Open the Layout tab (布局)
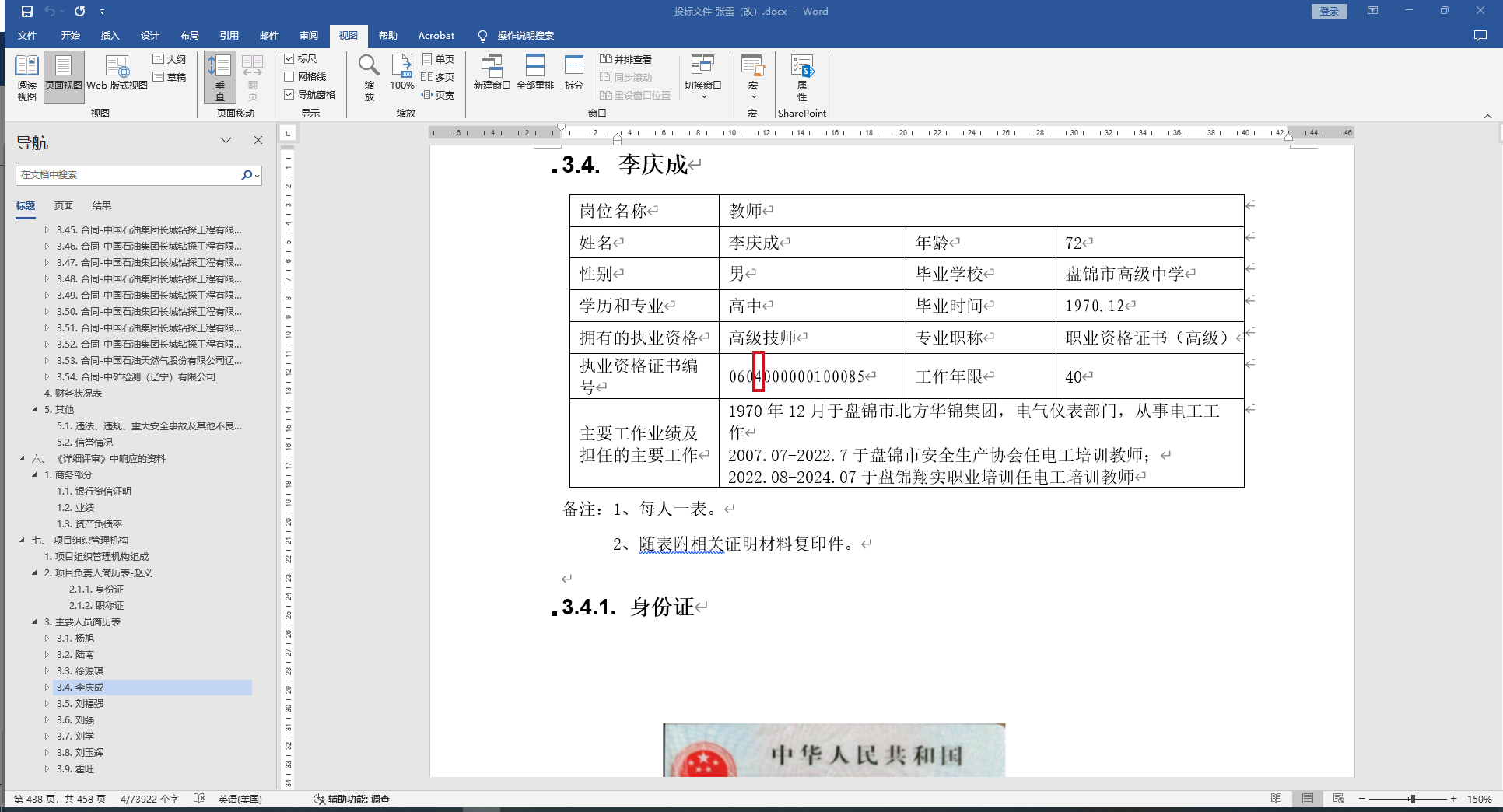Image resolution: width=1503 pixels, height=812 pixels. click(x=189, y=36)
